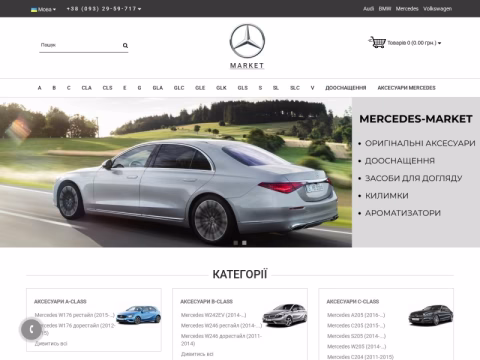
Task: Open Mercedes W246 рестайл (2014-...) link
Action: pos(221,326)
